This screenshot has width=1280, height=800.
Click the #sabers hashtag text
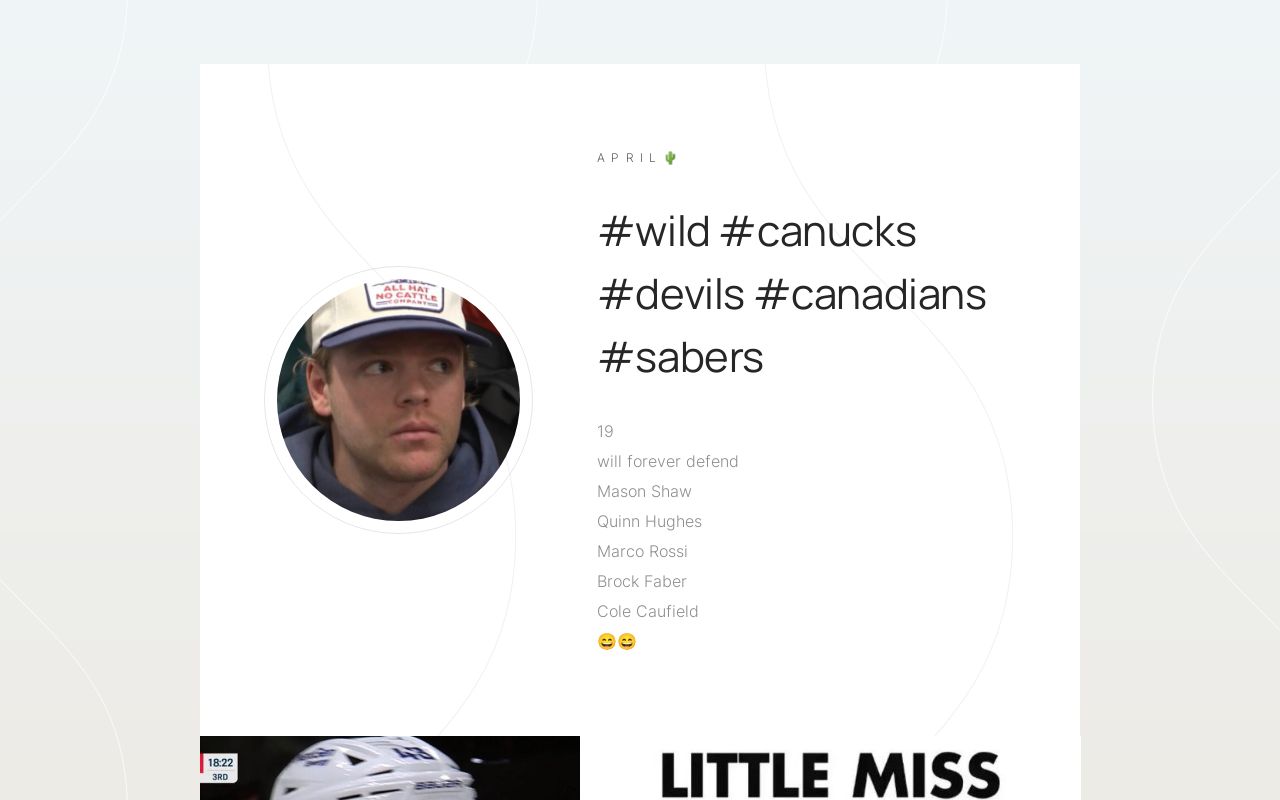681,358
